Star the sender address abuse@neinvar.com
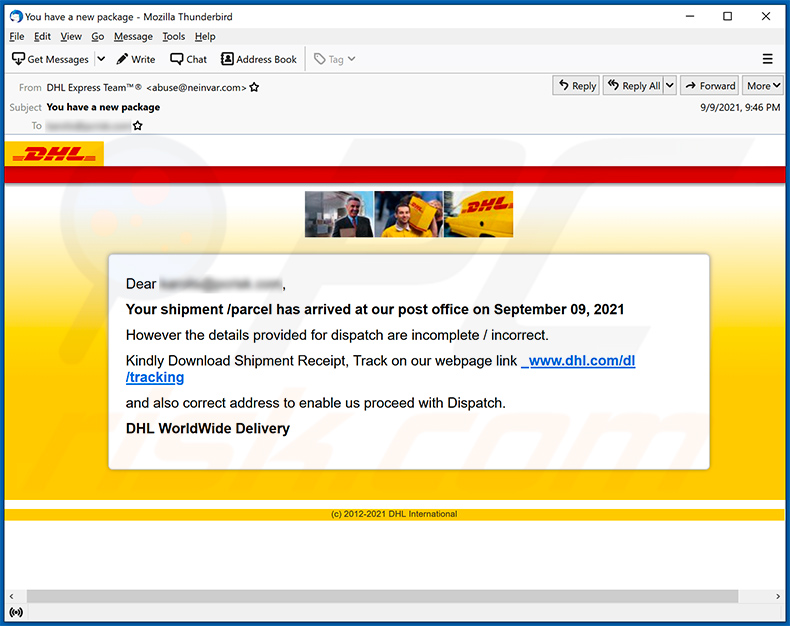The image size is (790, 626). click(x=254, y=87)
